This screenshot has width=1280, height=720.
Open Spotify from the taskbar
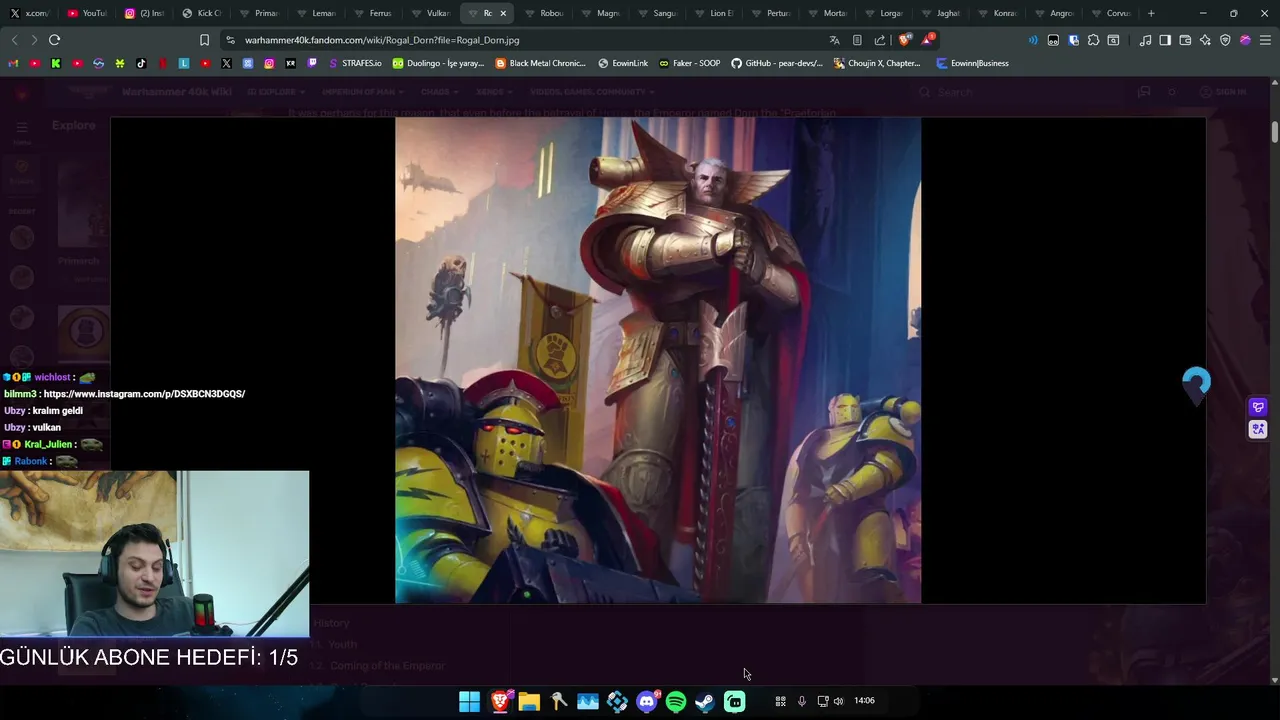tap(676, 701)
